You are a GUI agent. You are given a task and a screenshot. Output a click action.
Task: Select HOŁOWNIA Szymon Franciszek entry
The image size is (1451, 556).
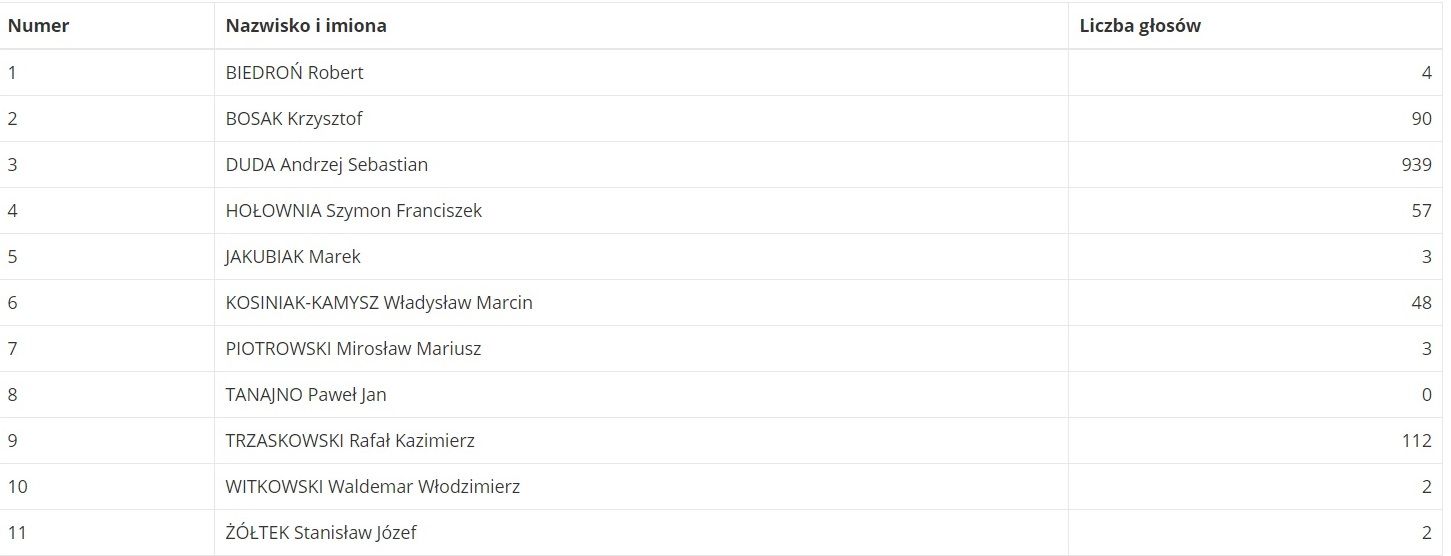click(354, 210)
